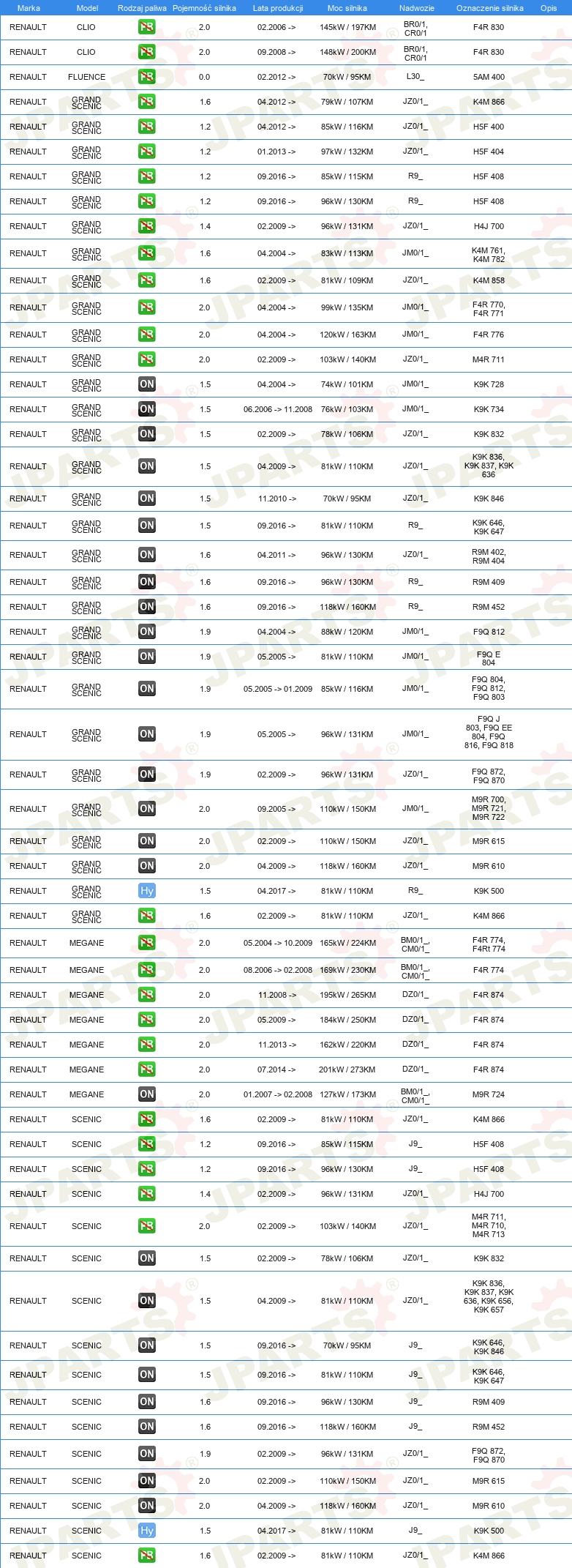Select the FLUENCE model cell
Viewport: 572px width, 1568px height.
pyautogui.click(x=86, y=77)
